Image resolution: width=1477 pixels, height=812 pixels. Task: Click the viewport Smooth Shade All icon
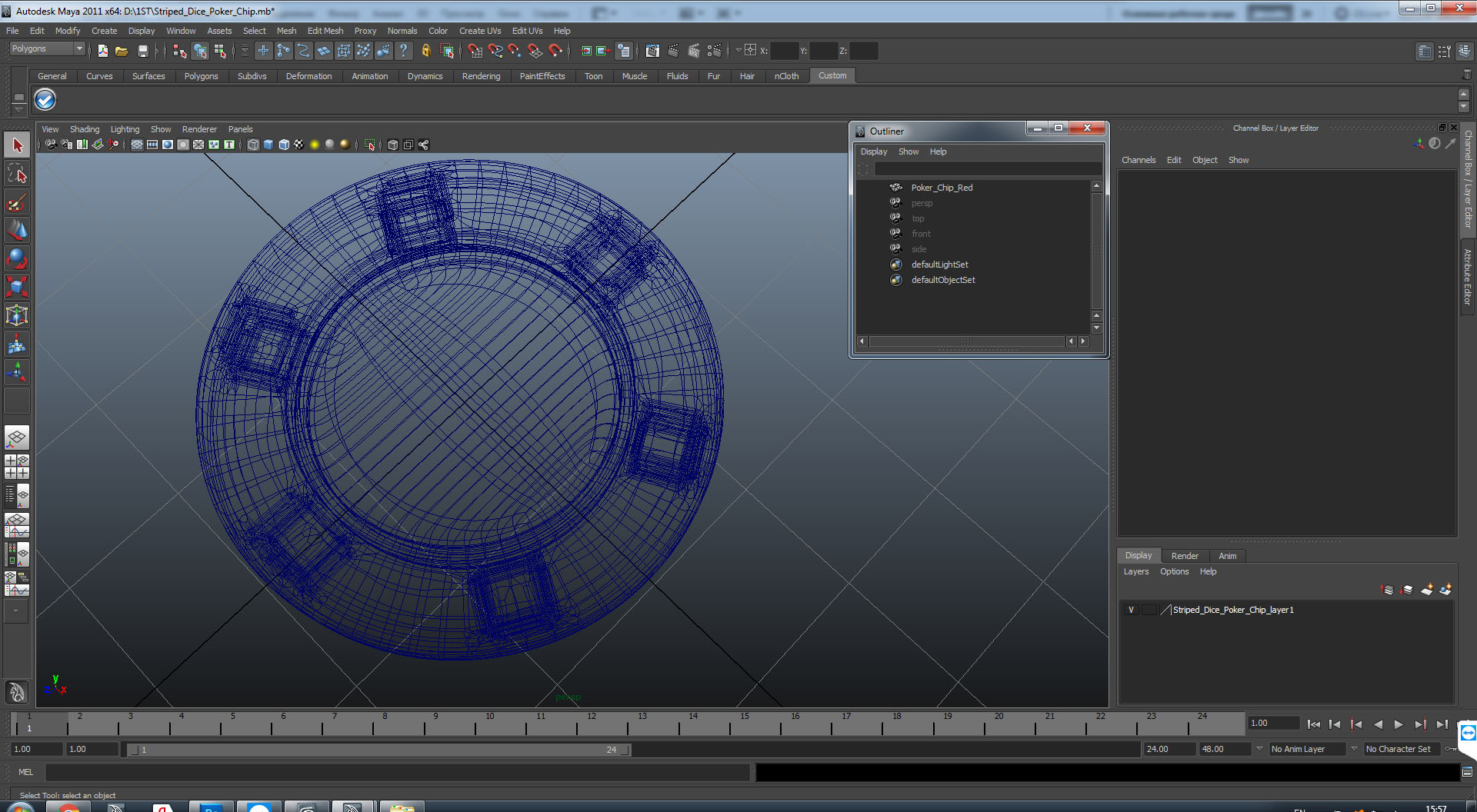coord(268,145)
